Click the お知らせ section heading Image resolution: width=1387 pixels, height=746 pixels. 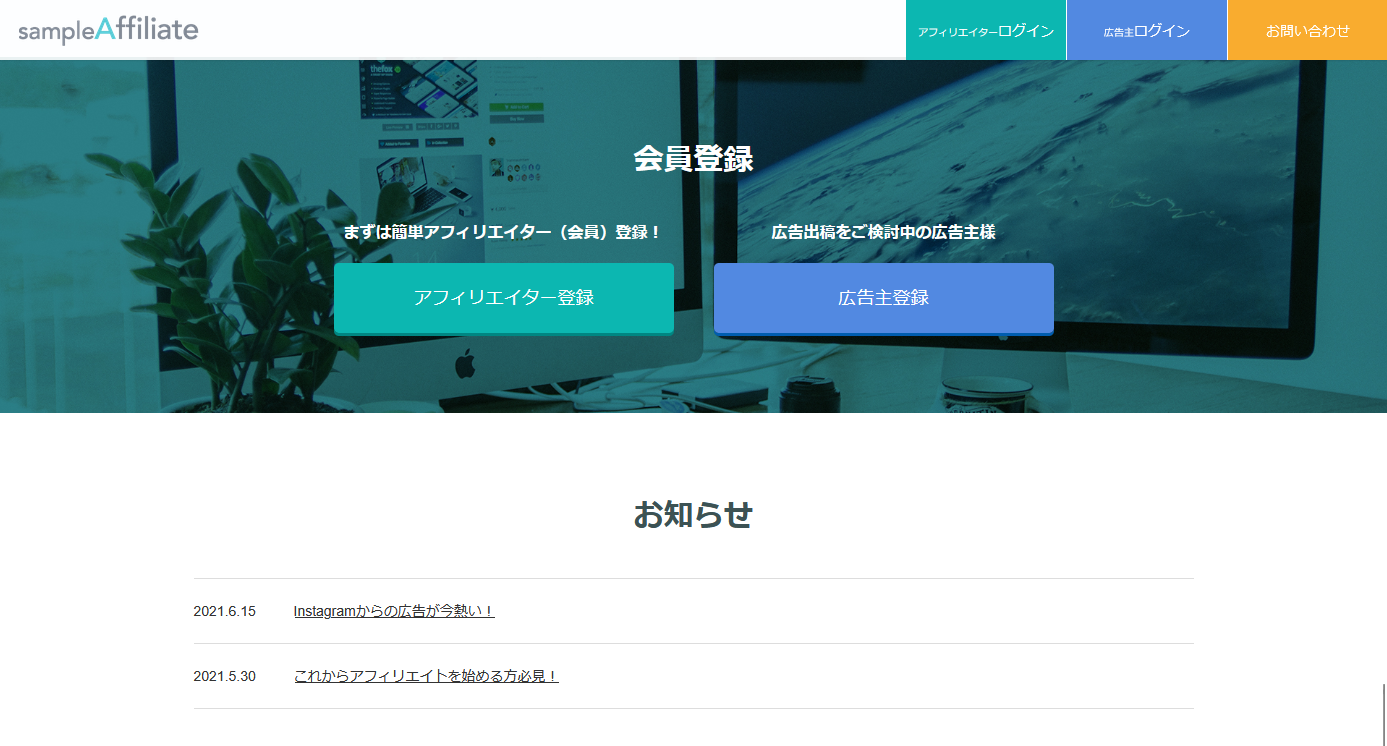tap(694, 516)
